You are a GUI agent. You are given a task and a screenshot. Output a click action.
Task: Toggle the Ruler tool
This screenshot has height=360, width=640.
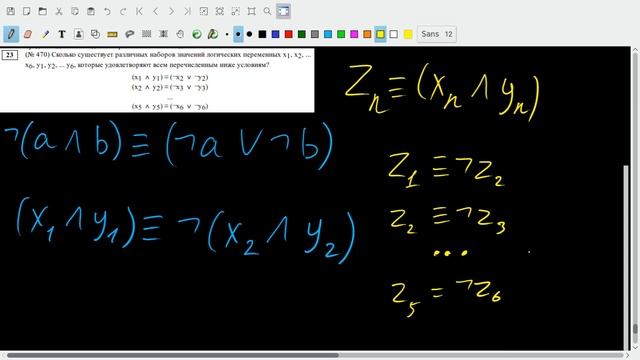[112, 34]
